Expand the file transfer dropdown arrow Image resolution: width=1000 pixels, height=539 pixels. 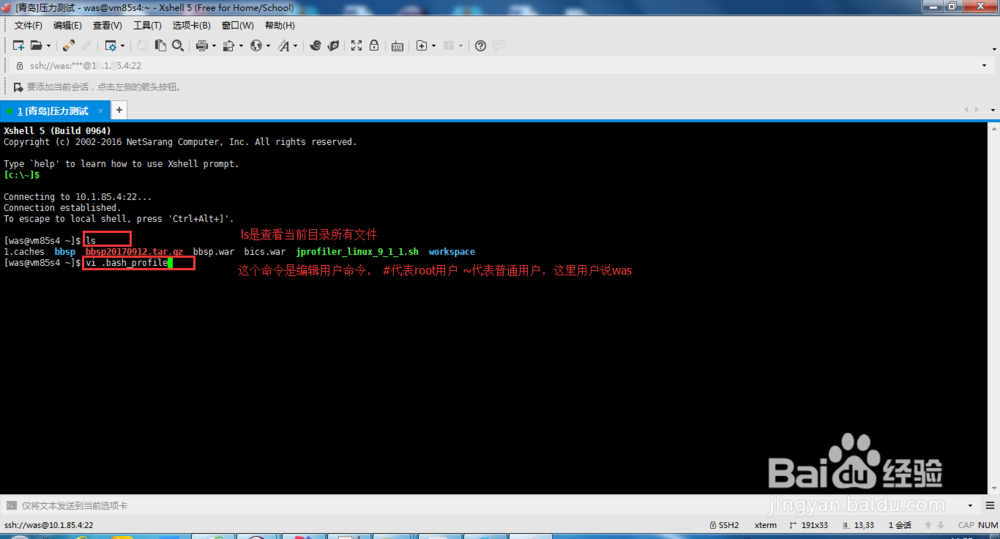click(x=241, y=46)
